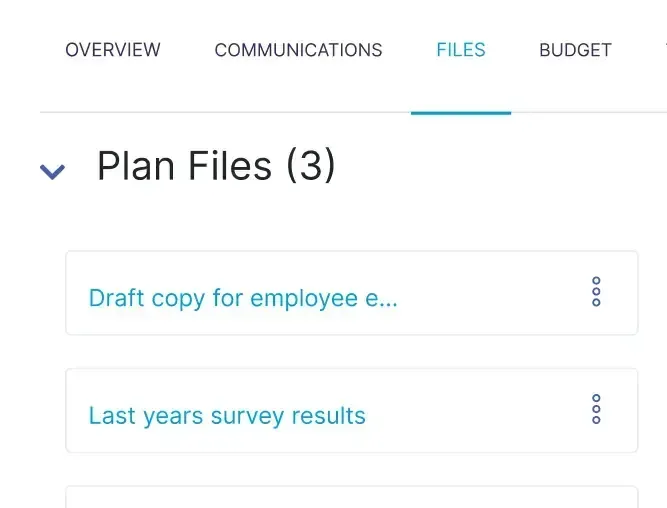Open the Communications tab

click(x=298, y=50)
